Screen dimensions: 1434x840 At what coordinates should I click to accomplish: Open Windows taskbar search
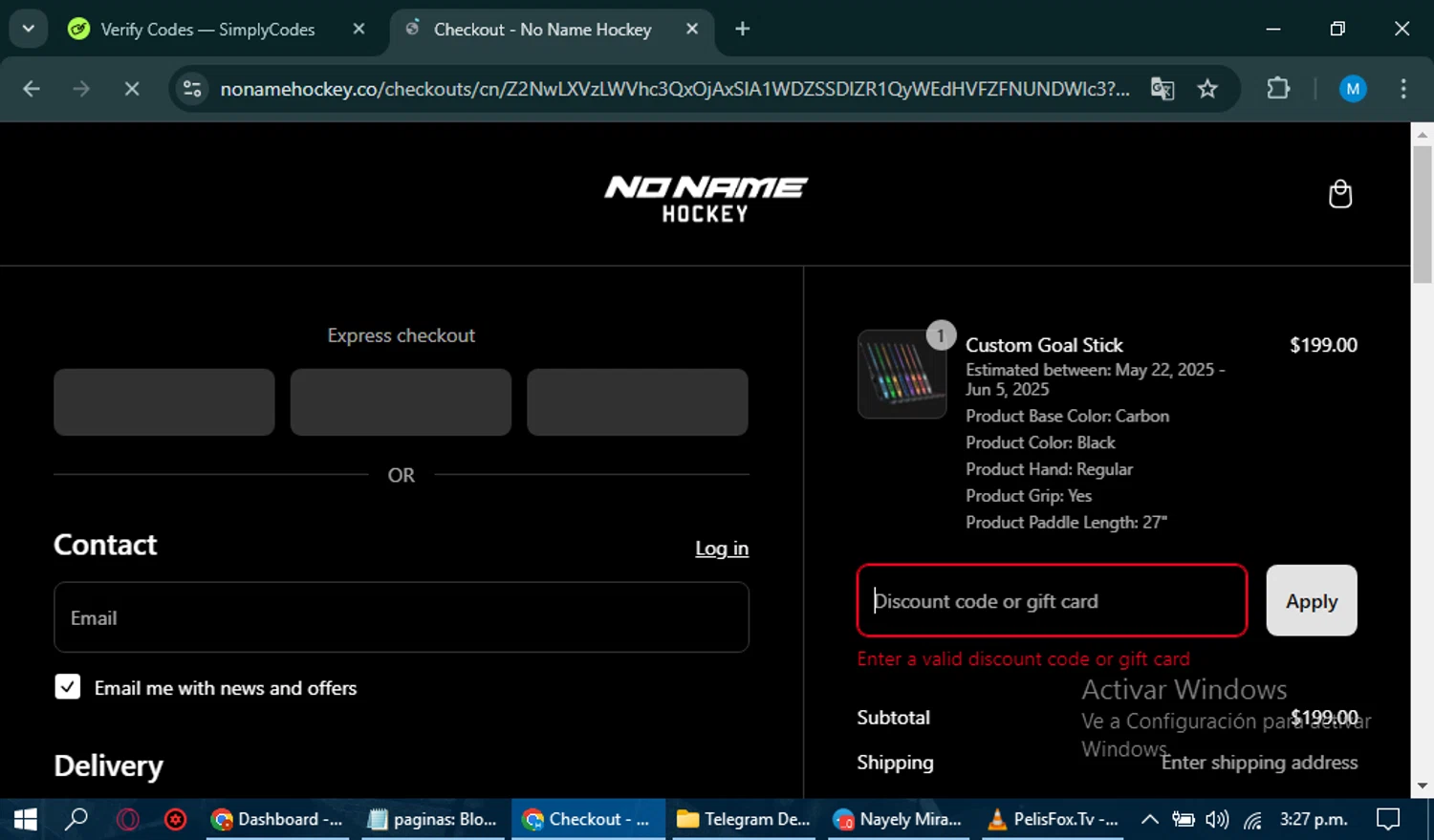click(76, 819)
